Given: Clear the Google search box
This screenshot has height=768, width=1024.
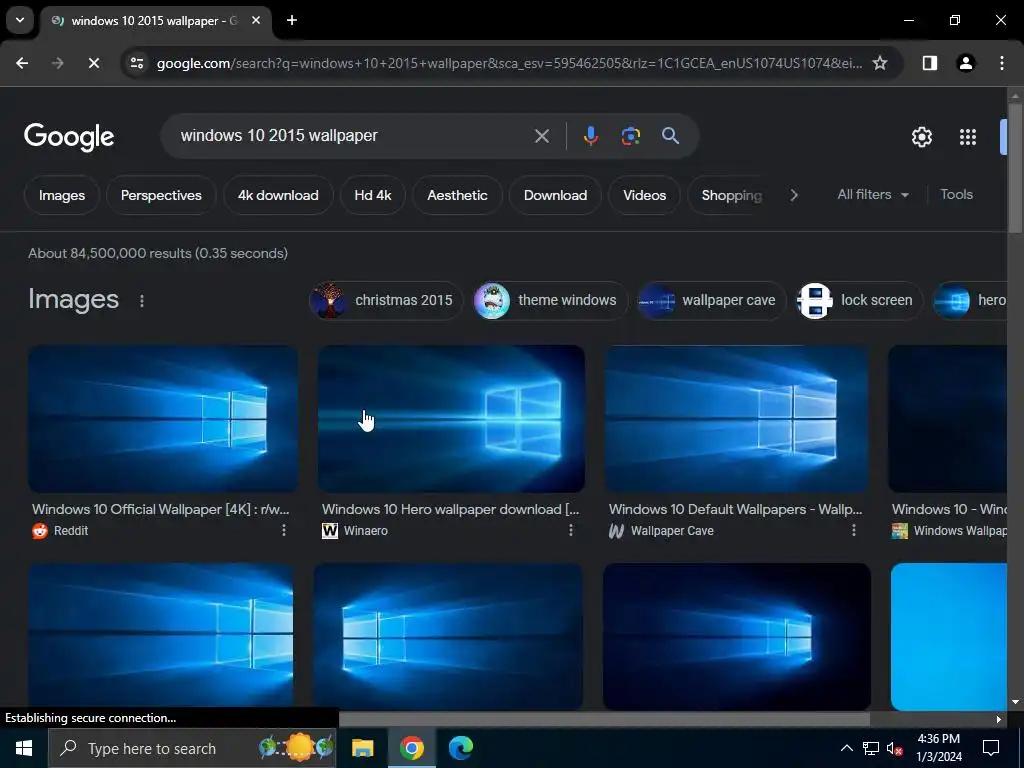Looking at the screenshot, I should point(541,136).
